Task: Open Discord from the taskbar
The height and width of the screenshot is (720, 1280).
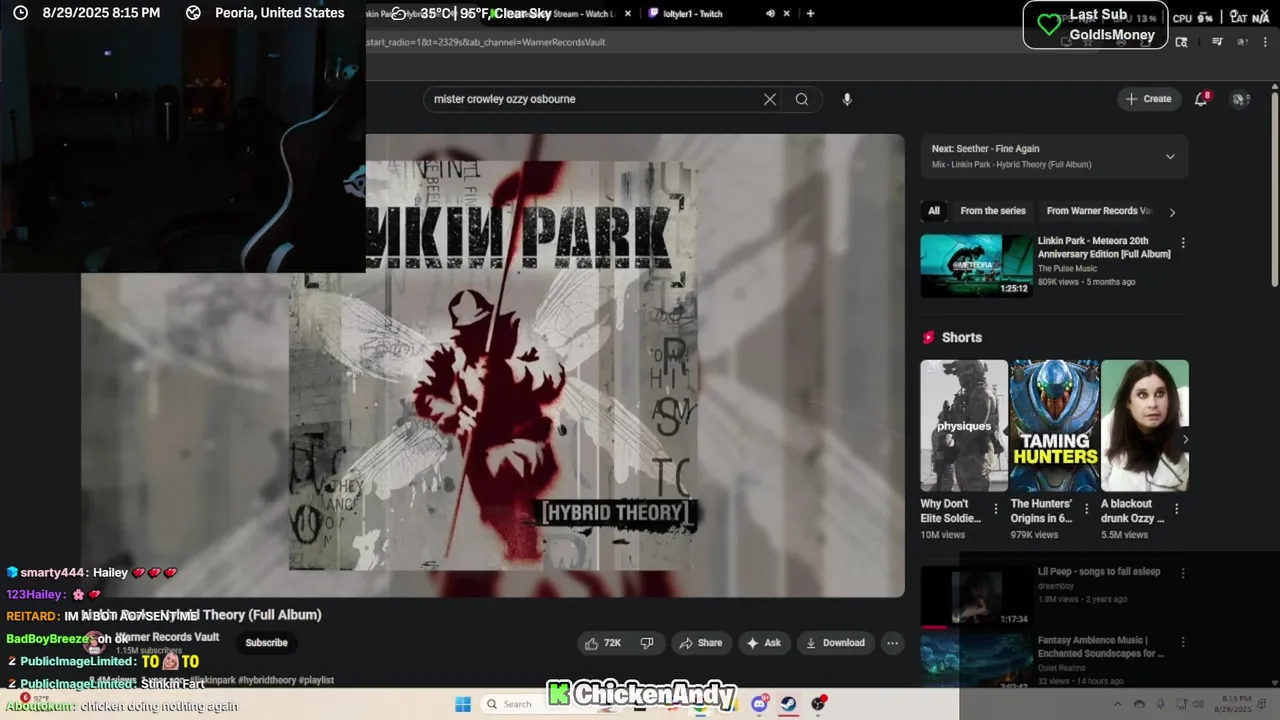Action: click(760, 704)
